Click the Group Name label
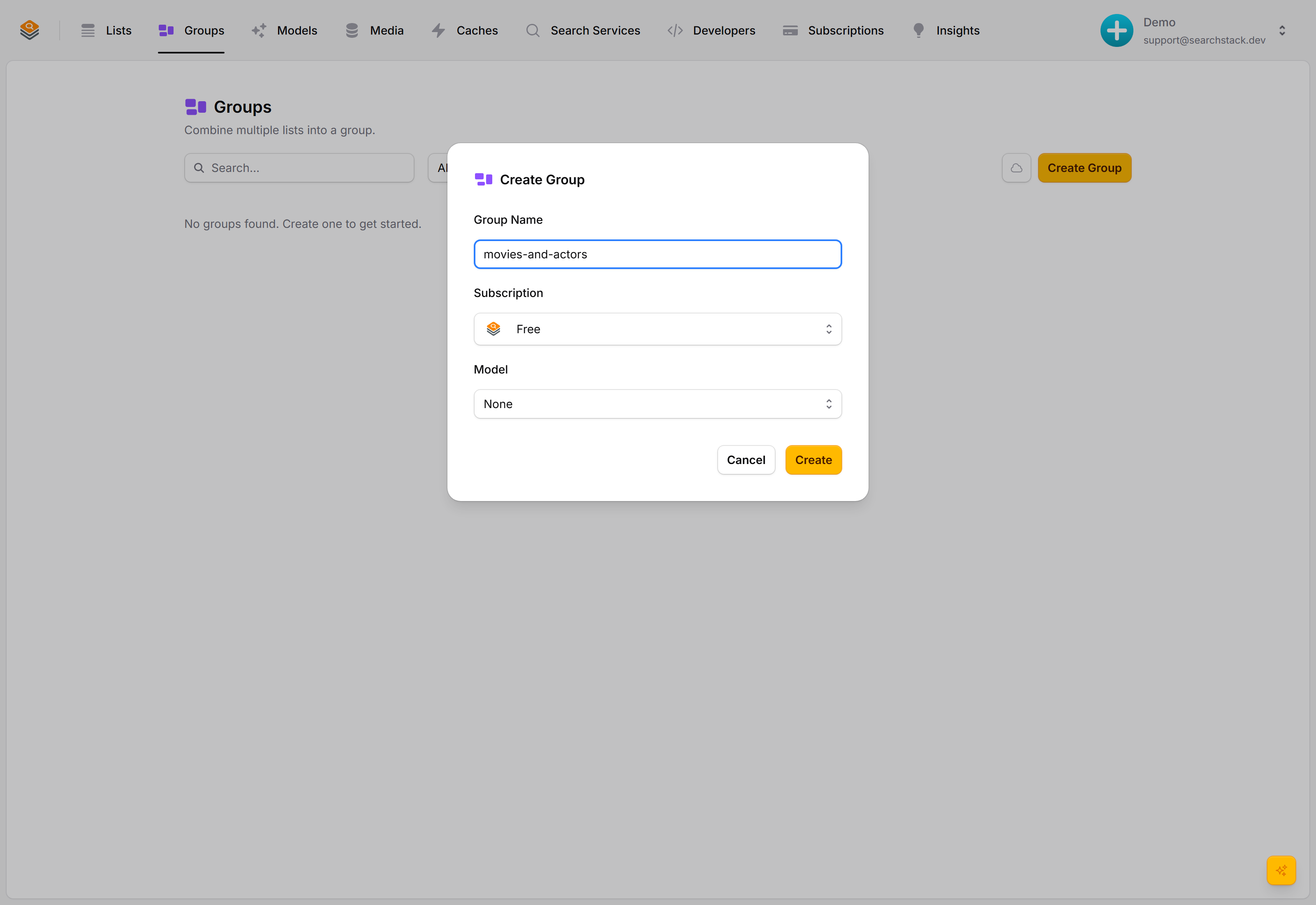This screenshot has width=1316, height=905. [x=508, y=219]
